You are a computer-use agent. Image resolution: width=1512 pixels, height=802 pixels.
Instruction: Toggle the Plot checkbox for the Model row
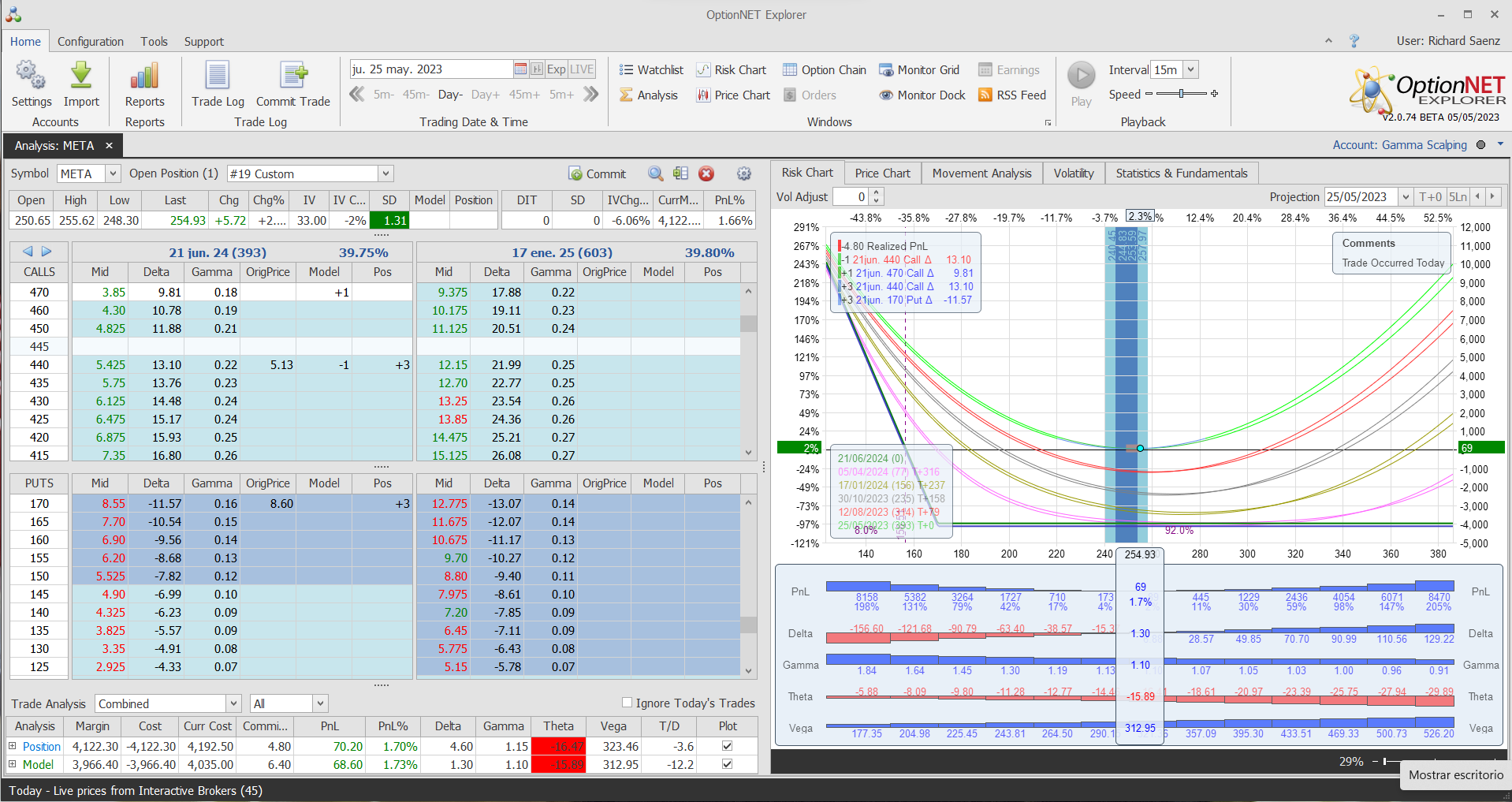[x=727, y=764]
